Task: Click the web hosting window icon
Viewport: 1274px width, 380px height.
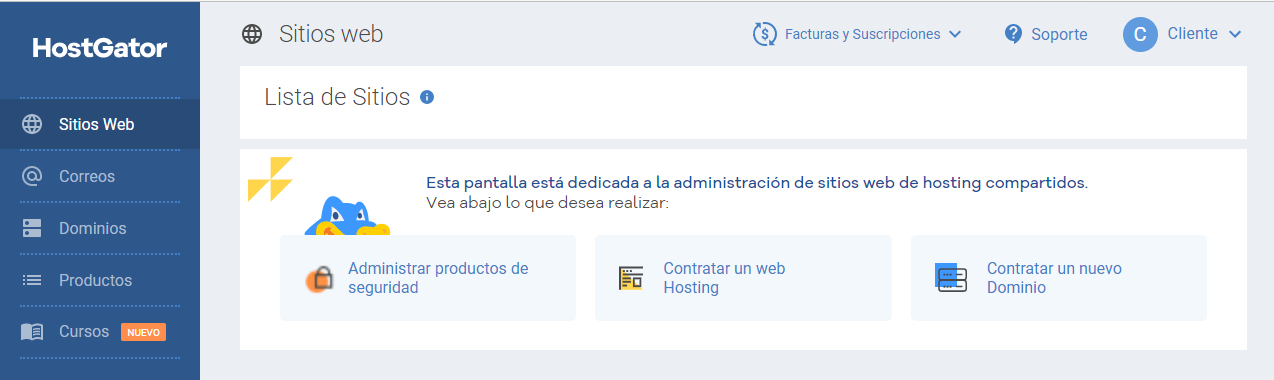Action: tap(631, 278)
